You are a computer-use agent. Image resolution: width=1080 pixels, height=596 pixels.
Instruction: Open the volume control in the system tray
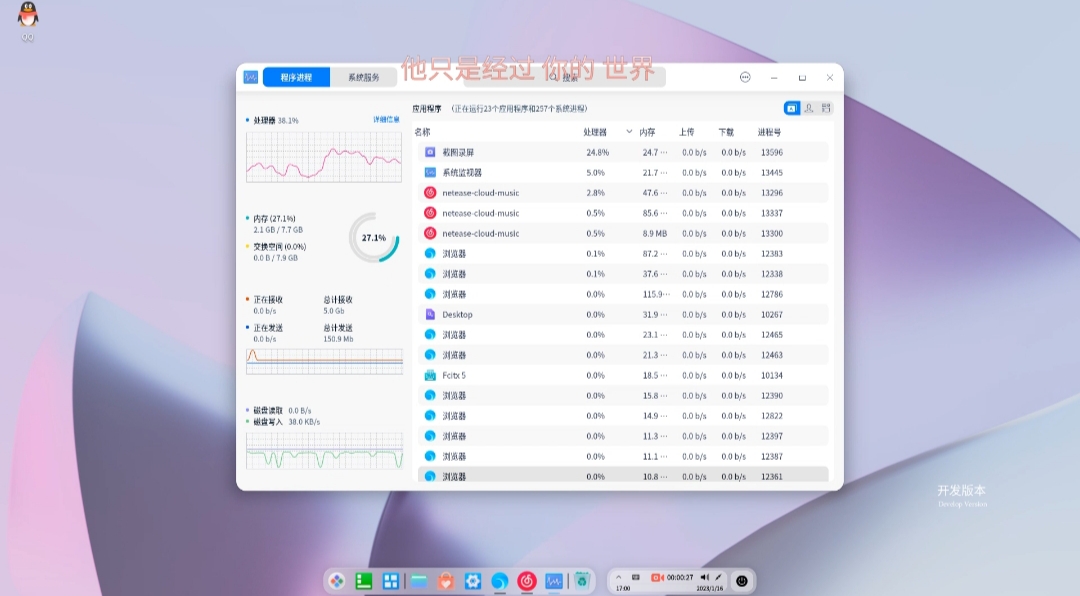pyautogui.click(x=705, y=577)
